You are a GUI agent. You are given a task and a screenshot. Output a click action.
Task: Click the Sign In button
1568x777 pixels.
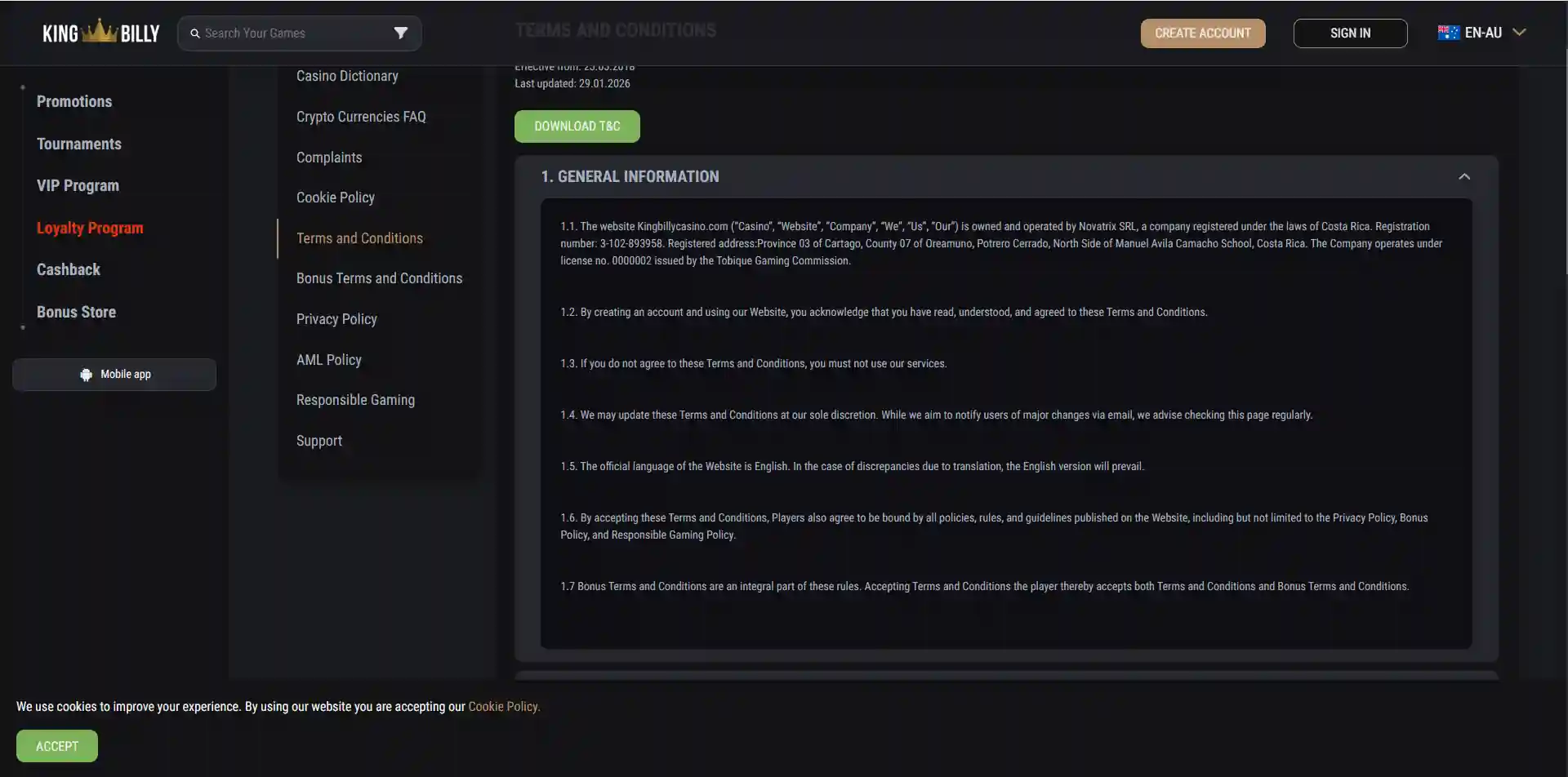[1350, 33]
